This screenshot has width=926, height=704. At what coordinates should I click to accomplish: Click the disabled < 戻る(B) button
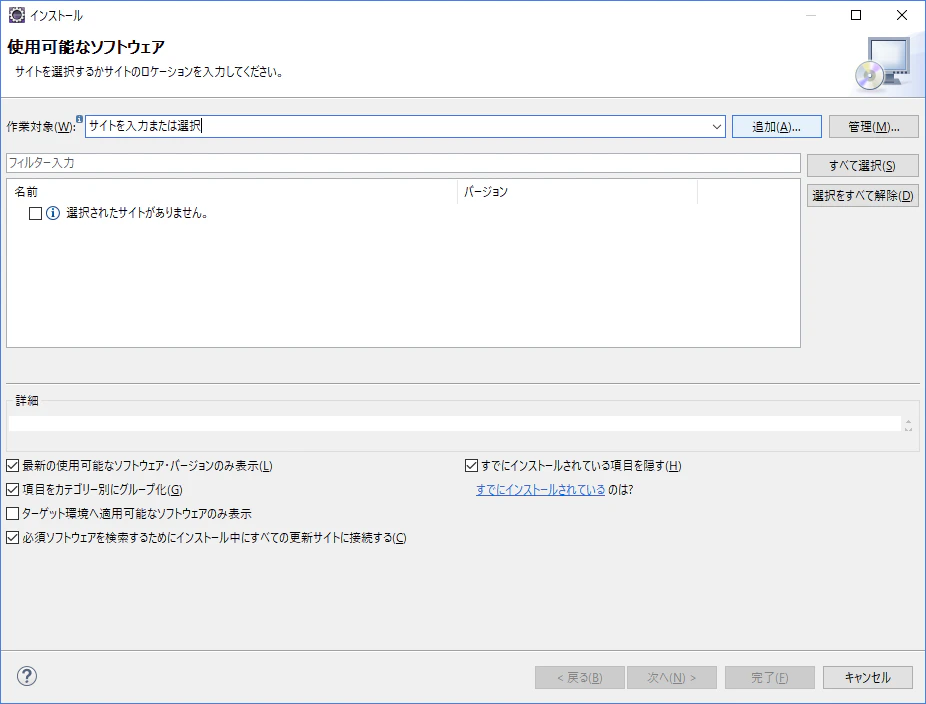click(579, 677)
